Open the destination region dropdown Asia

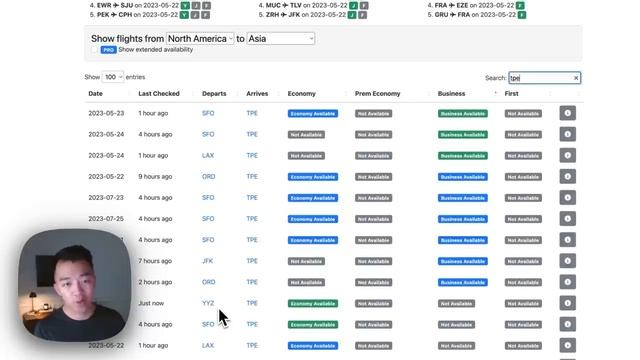point(280,38)
